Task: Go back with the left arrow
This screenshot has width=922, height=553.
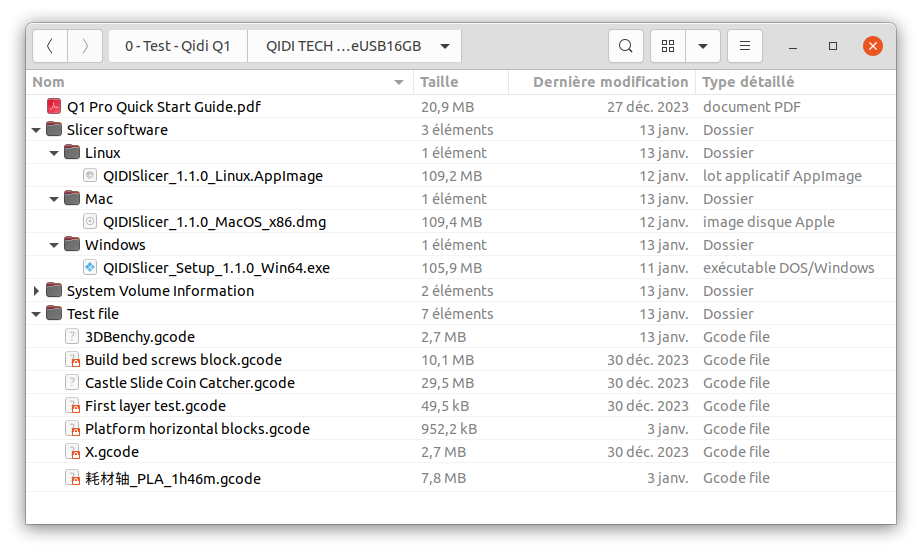Action: [50, 46]
